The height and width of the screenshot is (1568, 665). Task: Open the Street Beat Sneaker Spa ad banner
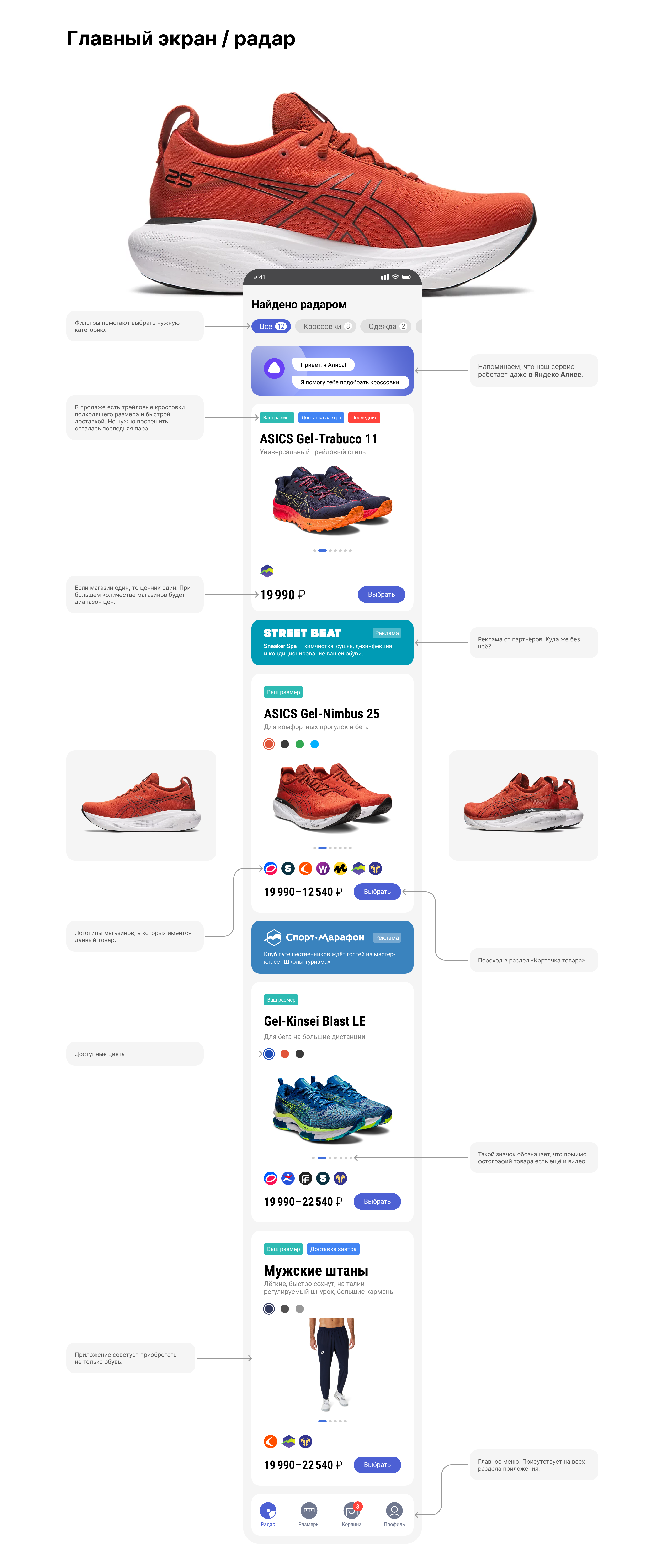point(332,642)
